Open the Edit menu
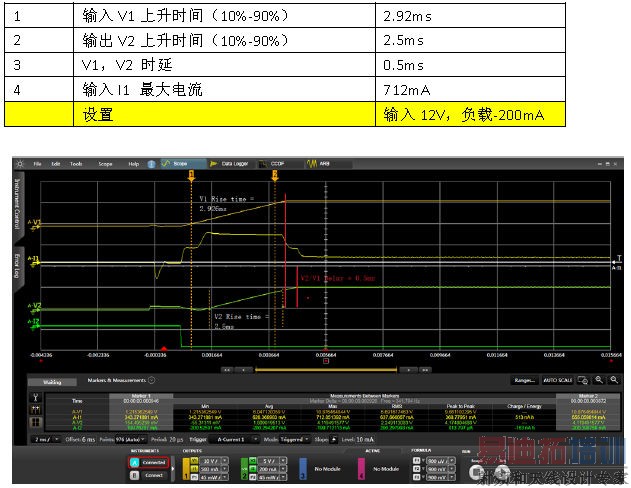This screenshot has height=488, width=631. point(55,164)
